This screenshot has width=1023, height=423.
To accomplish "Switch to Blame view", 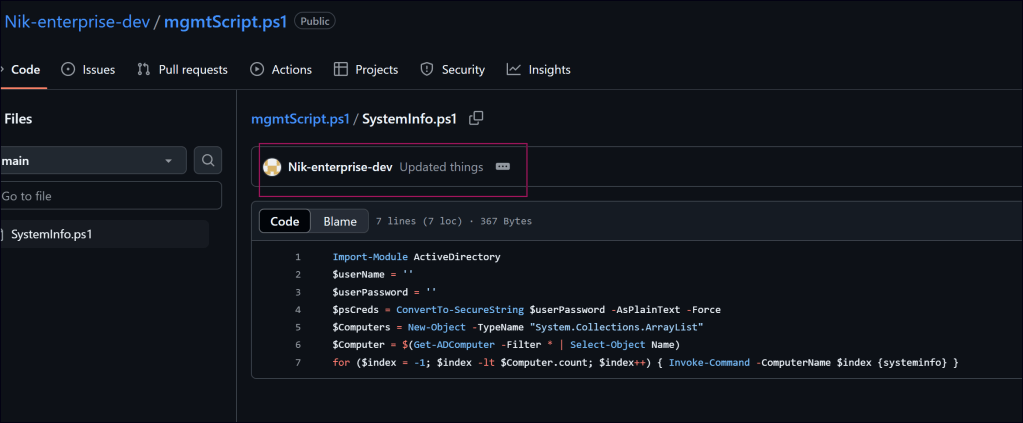I will point(340,221).
